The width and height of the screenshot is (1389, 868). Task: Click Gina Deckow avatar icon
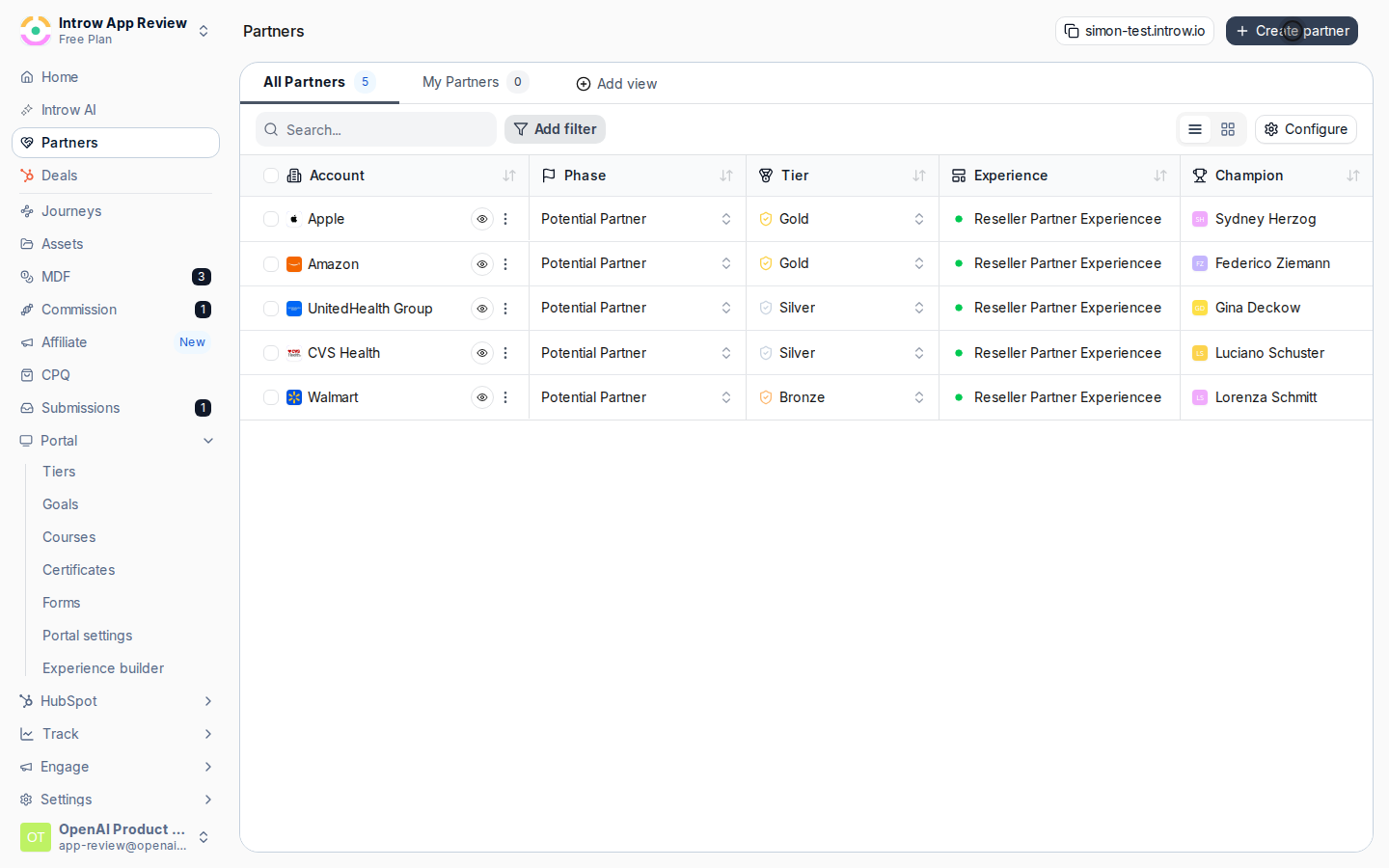coord(1200,308)
